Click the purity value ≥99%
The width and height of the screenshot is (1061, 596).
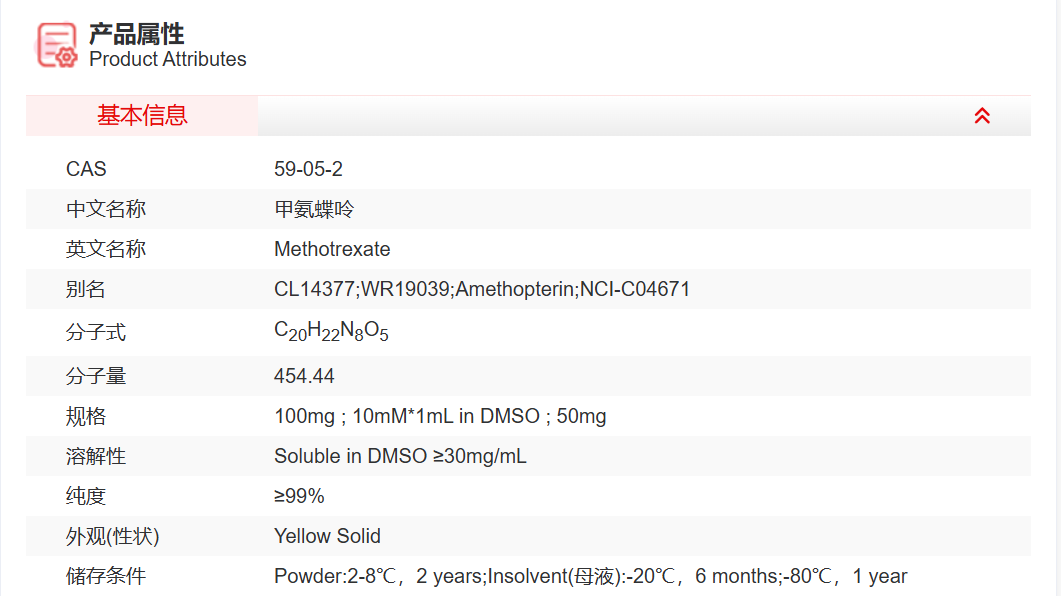pos(299,496)
